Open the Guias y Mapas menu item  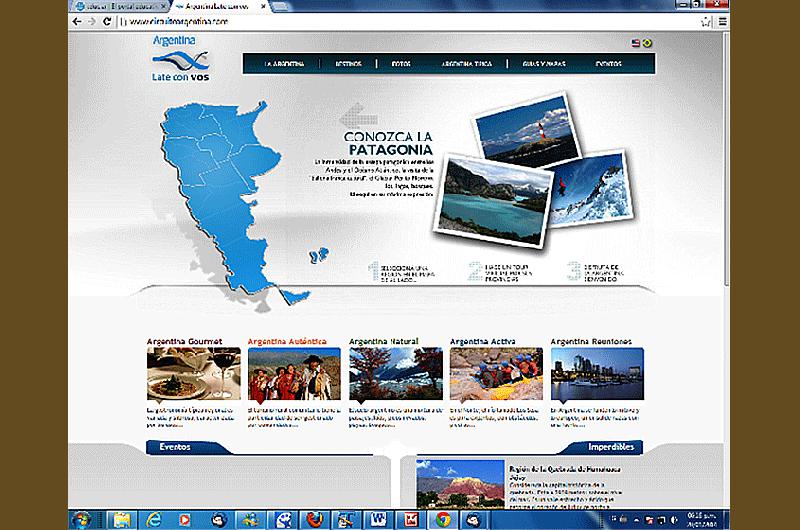[x=544, y=64]
